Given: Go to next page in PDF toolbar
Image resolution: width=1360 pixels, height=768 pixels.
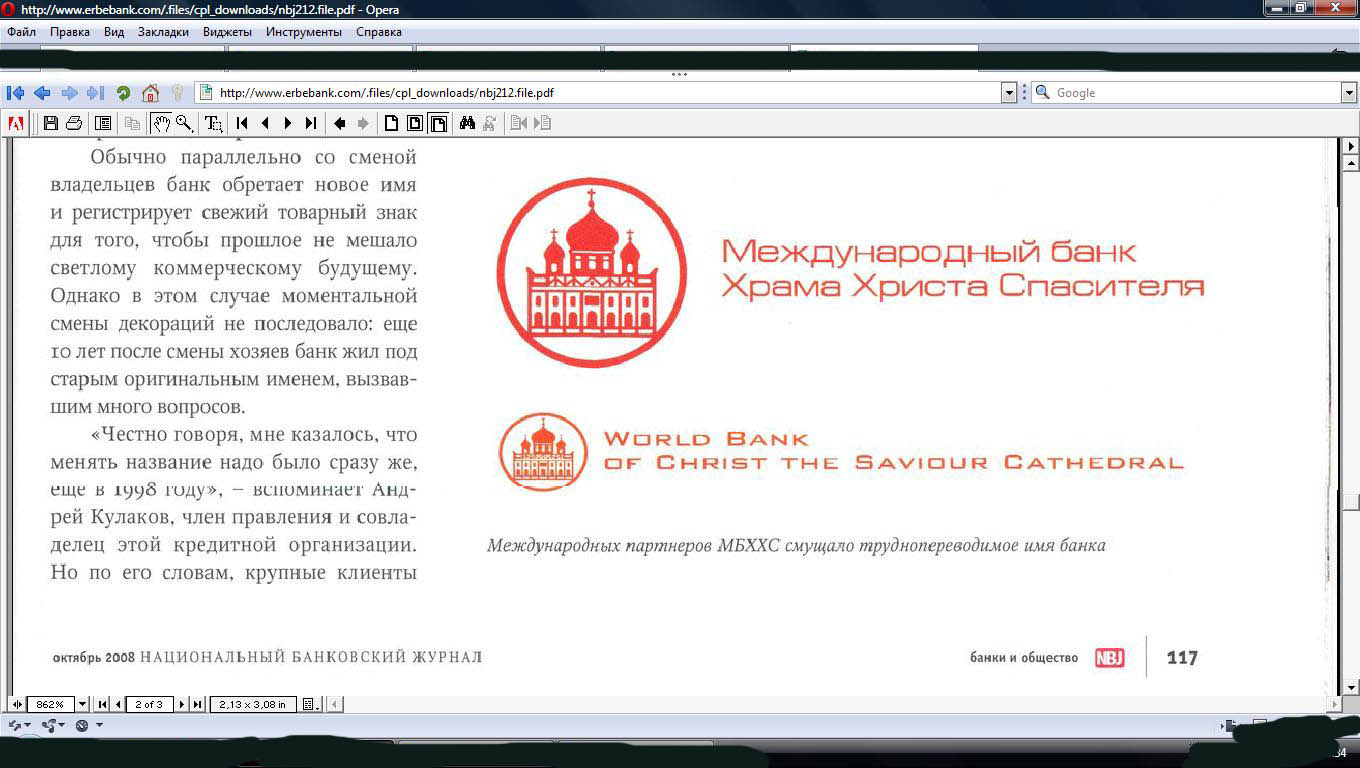Looking at the screenshot, I should click(288, 123).
